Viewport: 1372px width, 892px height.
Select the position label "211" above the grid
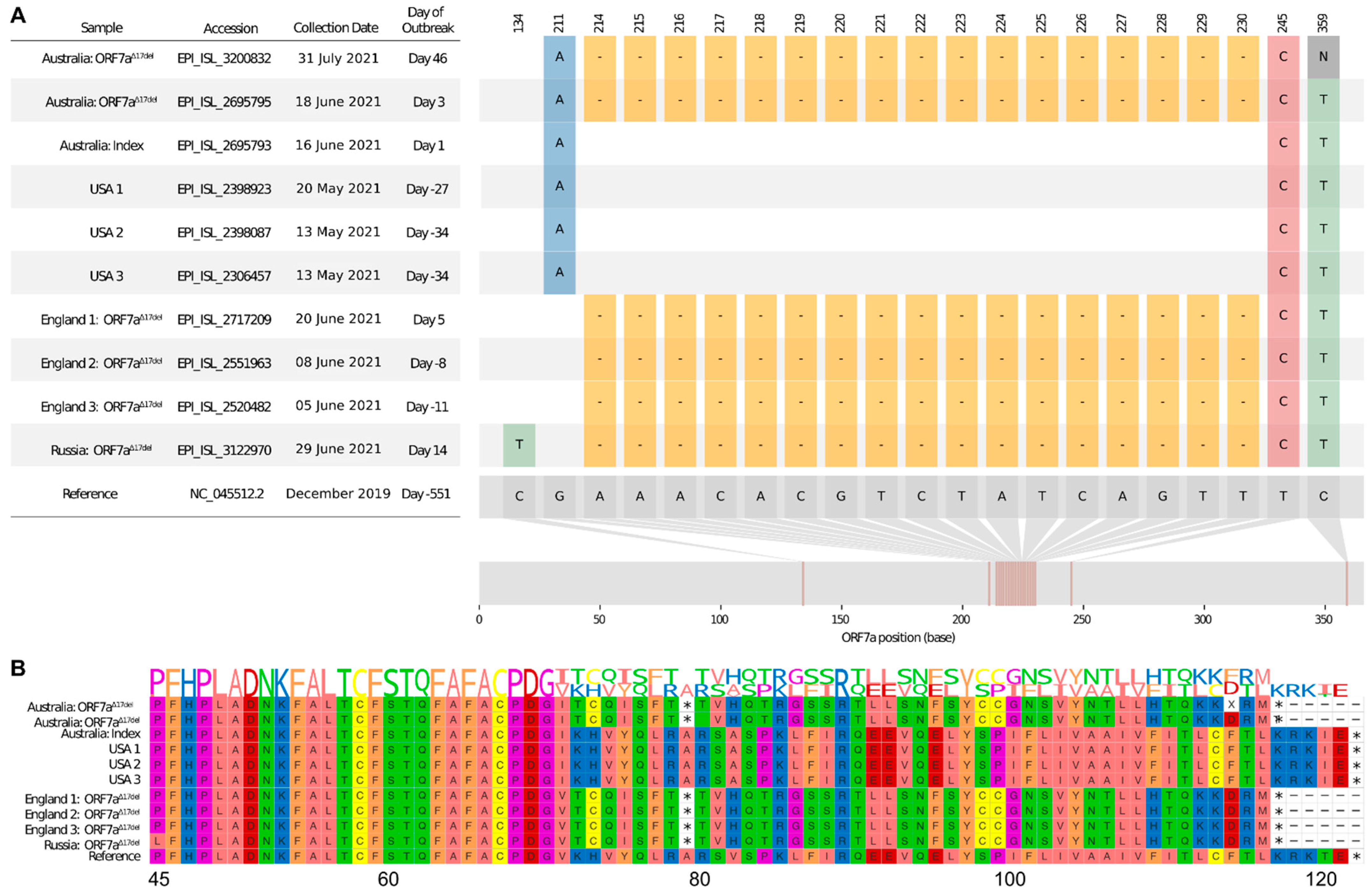(559, 23)
